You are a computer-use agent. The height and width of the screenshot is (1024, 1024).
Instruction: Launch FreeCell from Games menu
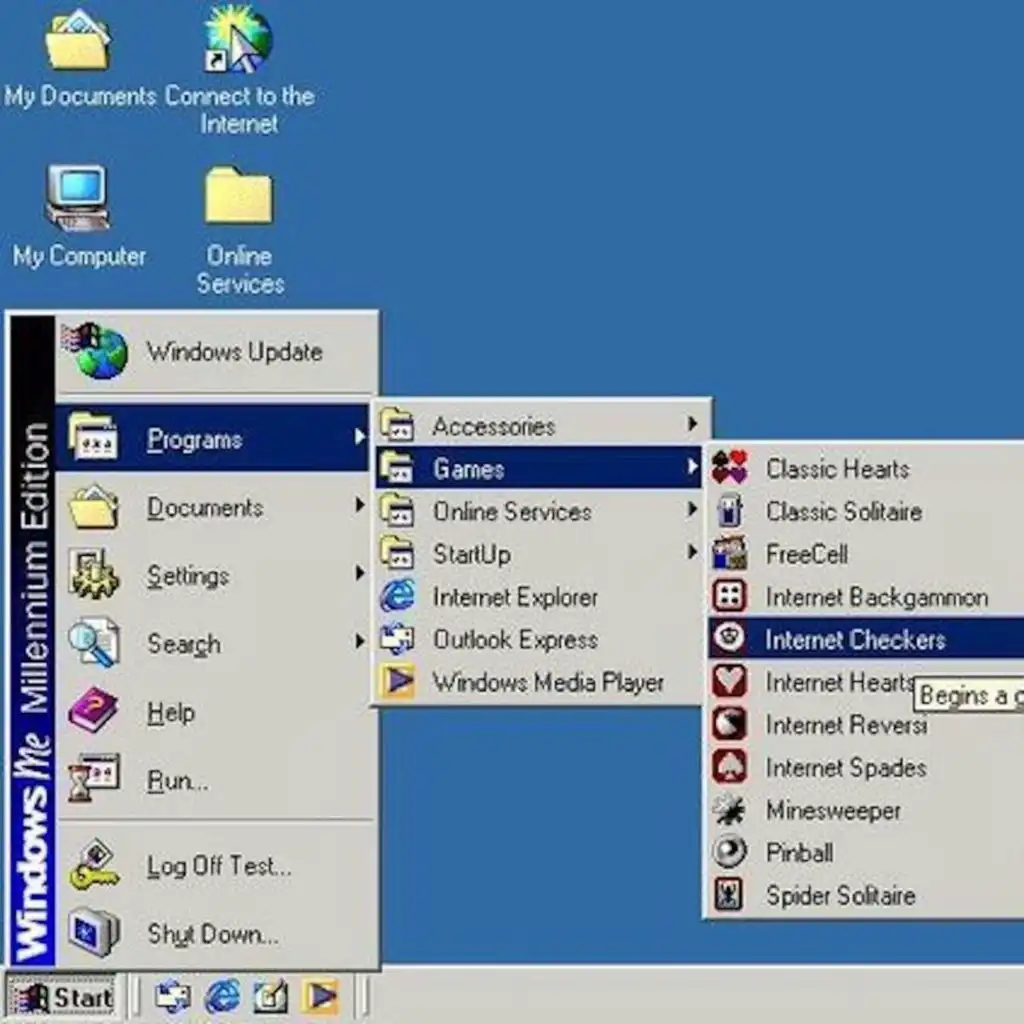(x=865, y=554)
